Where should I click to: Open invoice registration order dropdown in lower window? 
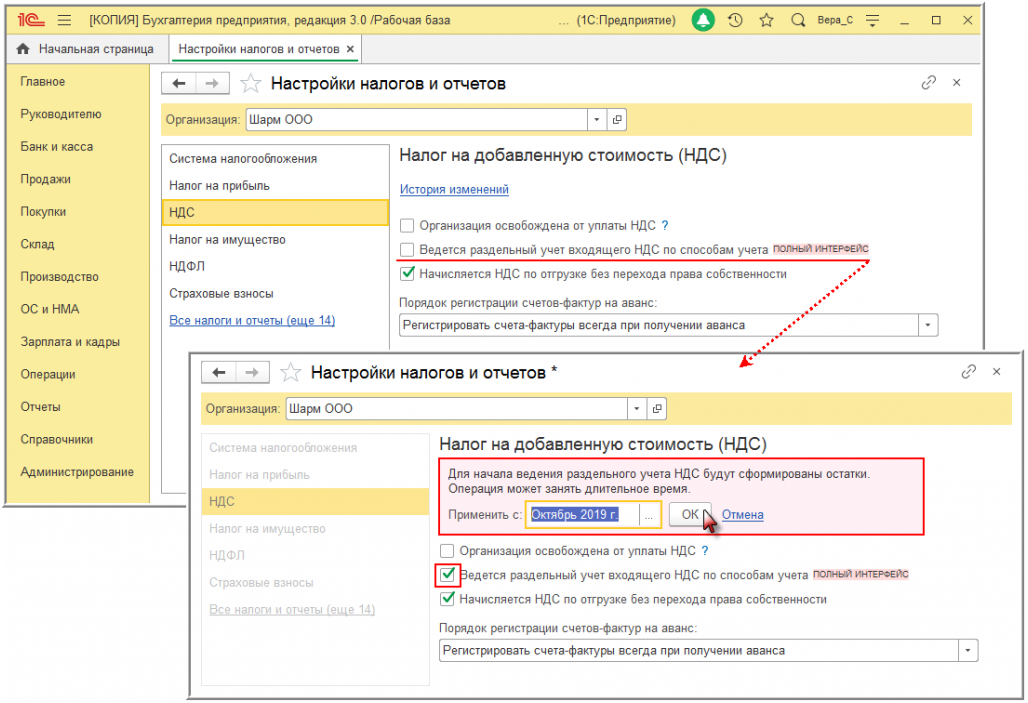coord(968,651)
